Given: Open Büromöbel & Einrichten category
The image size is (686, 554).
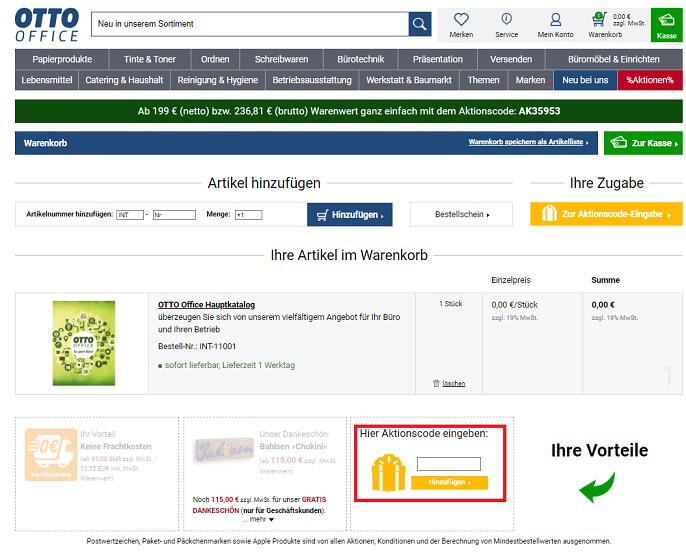Looking at the screenshot, I should pyautogui.click(x=614, y=59).
